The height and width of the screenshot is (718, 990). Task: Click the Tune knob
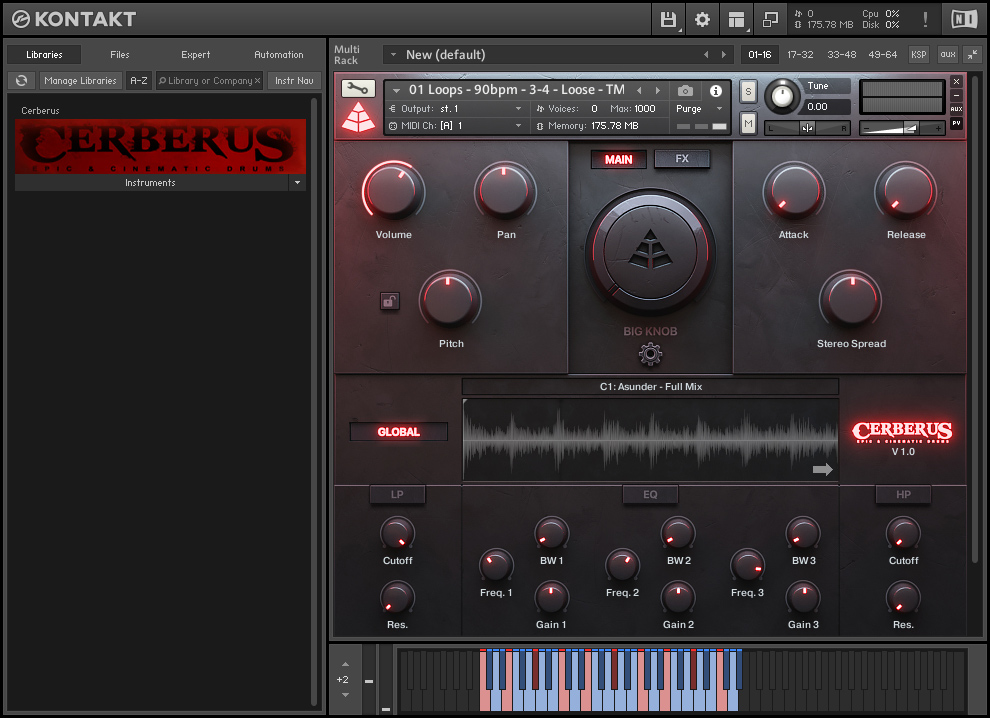[x=782, y=97]
